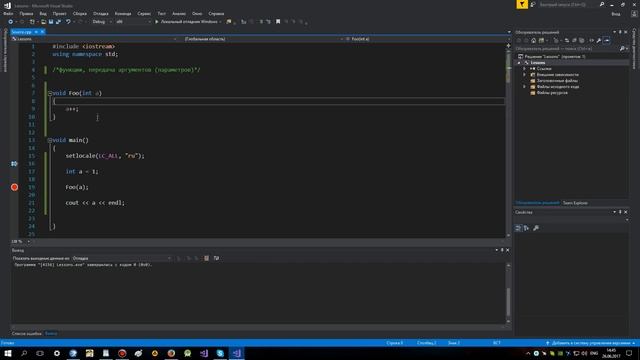640x360 pixels.
Task: Collapse the Foo function outline
Action: tap(49, 93)
